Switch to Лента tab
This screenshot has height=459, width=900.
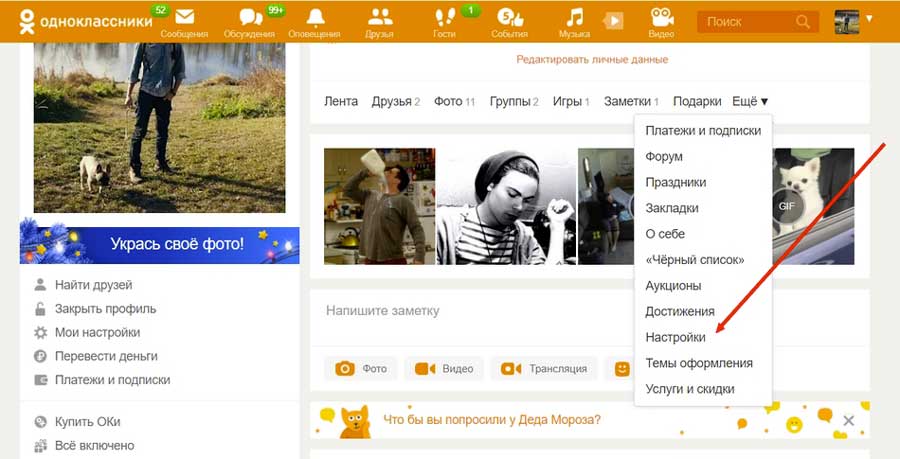[x=341, y=102]
